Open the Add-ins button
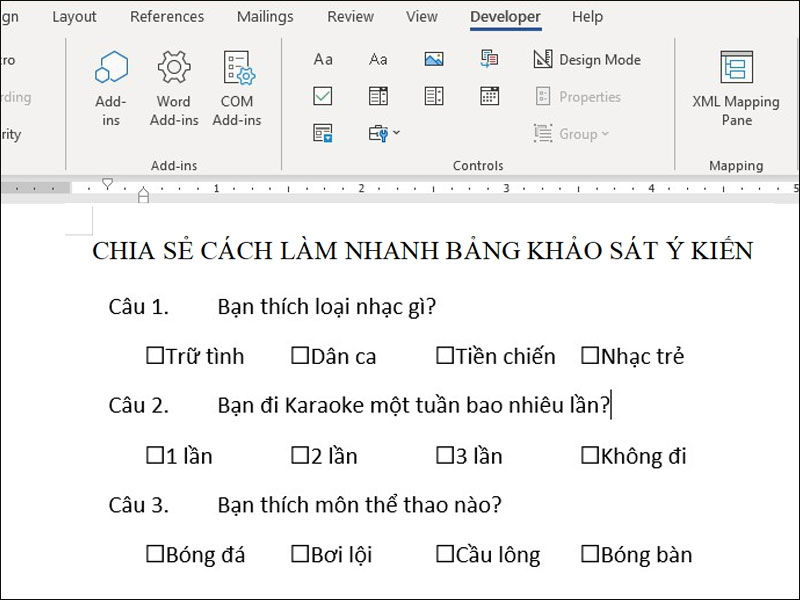Viewport: 800px width, 600px height. tap(111, 88)
